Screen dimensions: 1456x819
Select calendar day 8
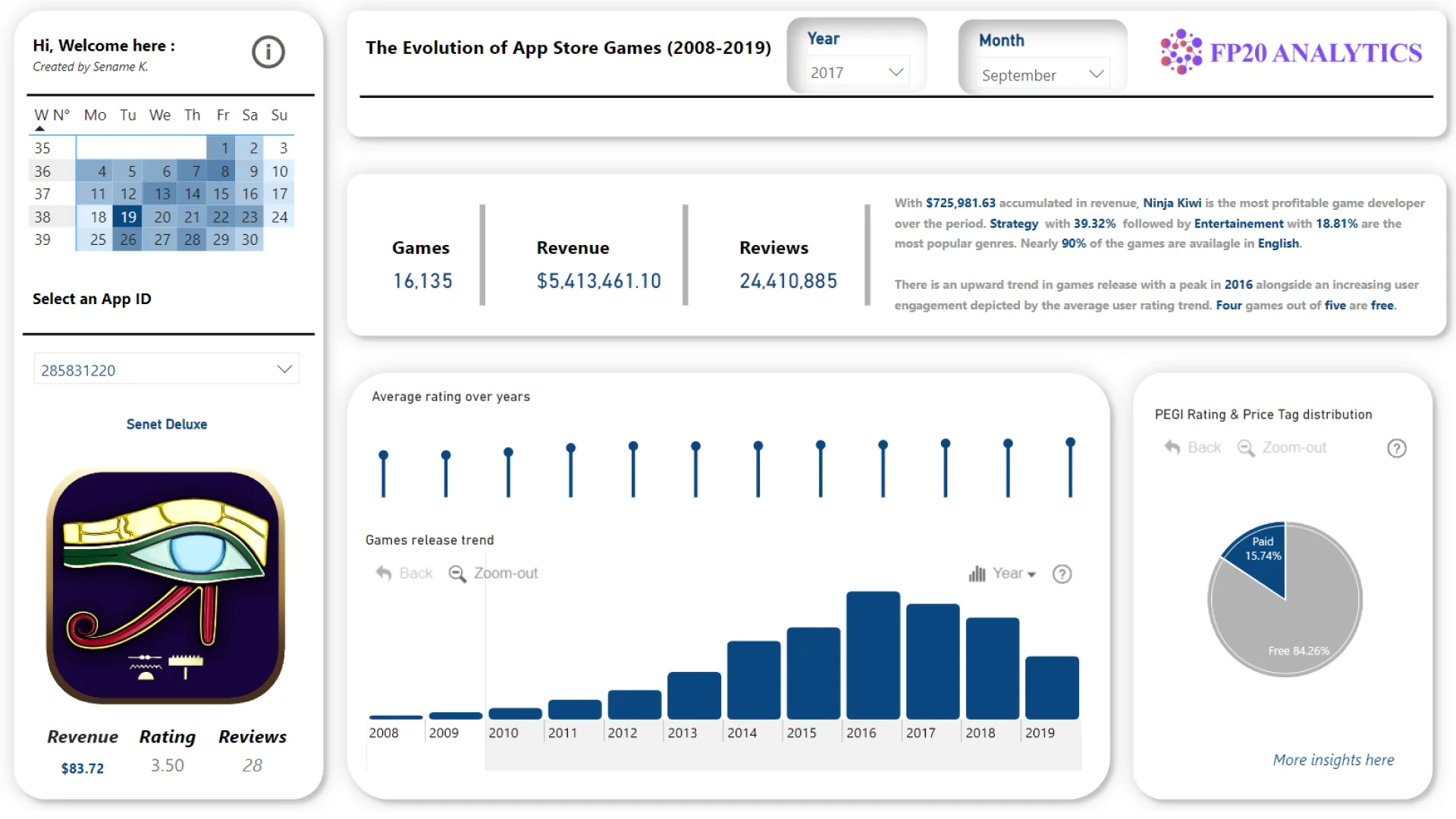[x=221, y=171]
